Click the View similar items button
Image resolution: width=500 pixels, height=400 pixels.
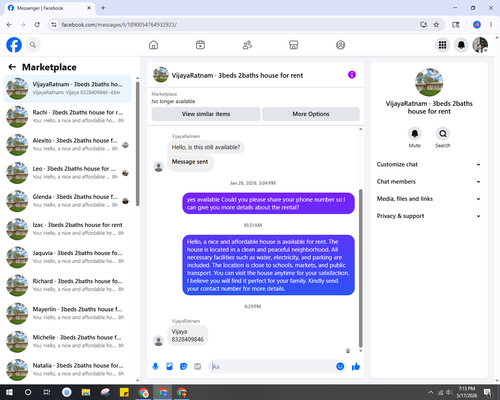tap(206, 114)
